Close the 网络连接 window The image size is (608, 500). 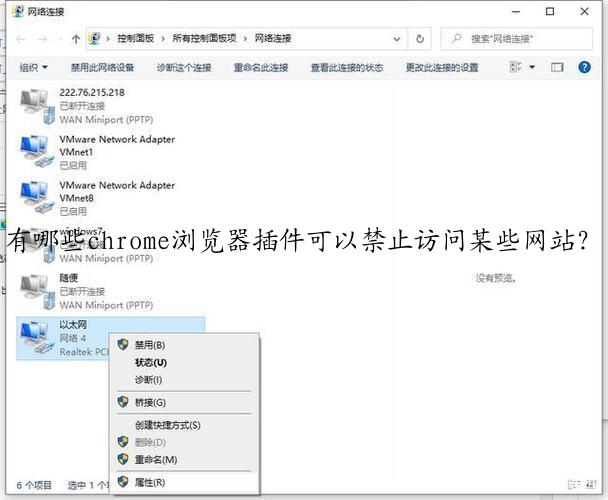(x=585, y=12)
